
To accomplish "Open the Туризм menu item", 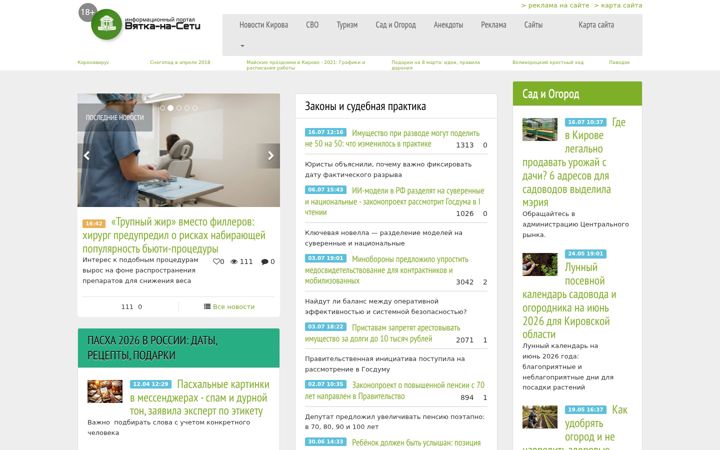I will tap(347, 25).
